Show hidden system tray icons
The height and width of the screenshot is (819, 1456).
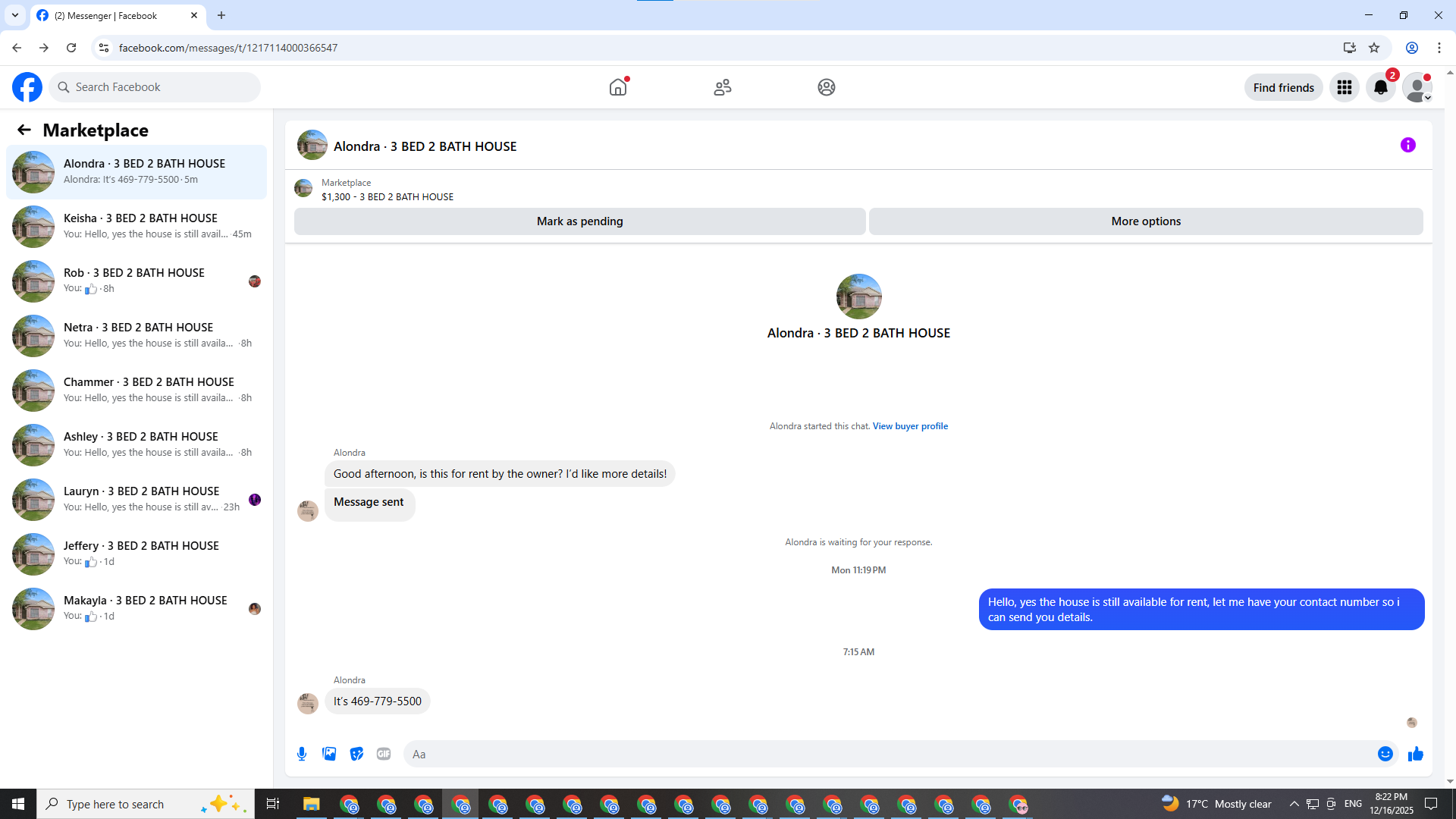pyautogui.click(x=1294, y=804)
